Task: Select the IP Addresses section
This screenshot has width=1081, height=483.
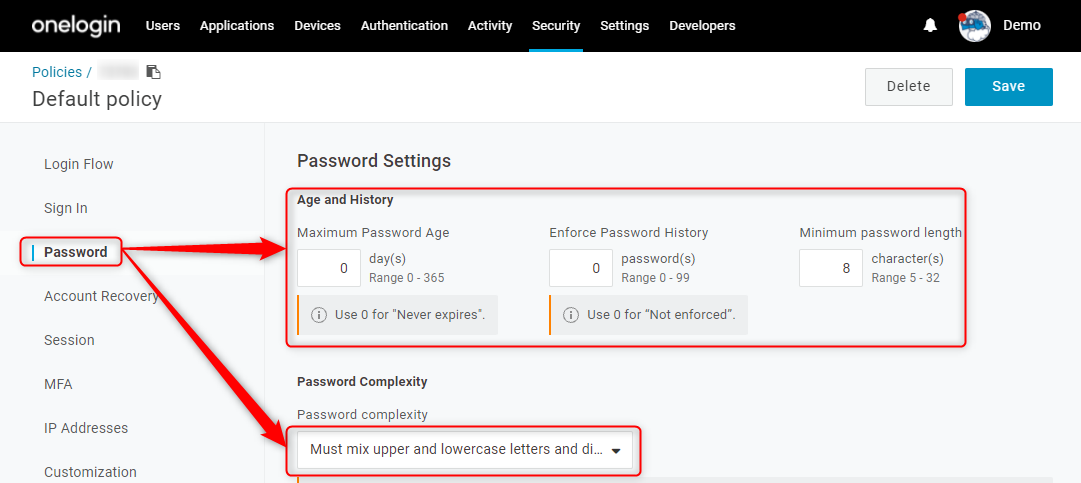Action: (86, 429)
